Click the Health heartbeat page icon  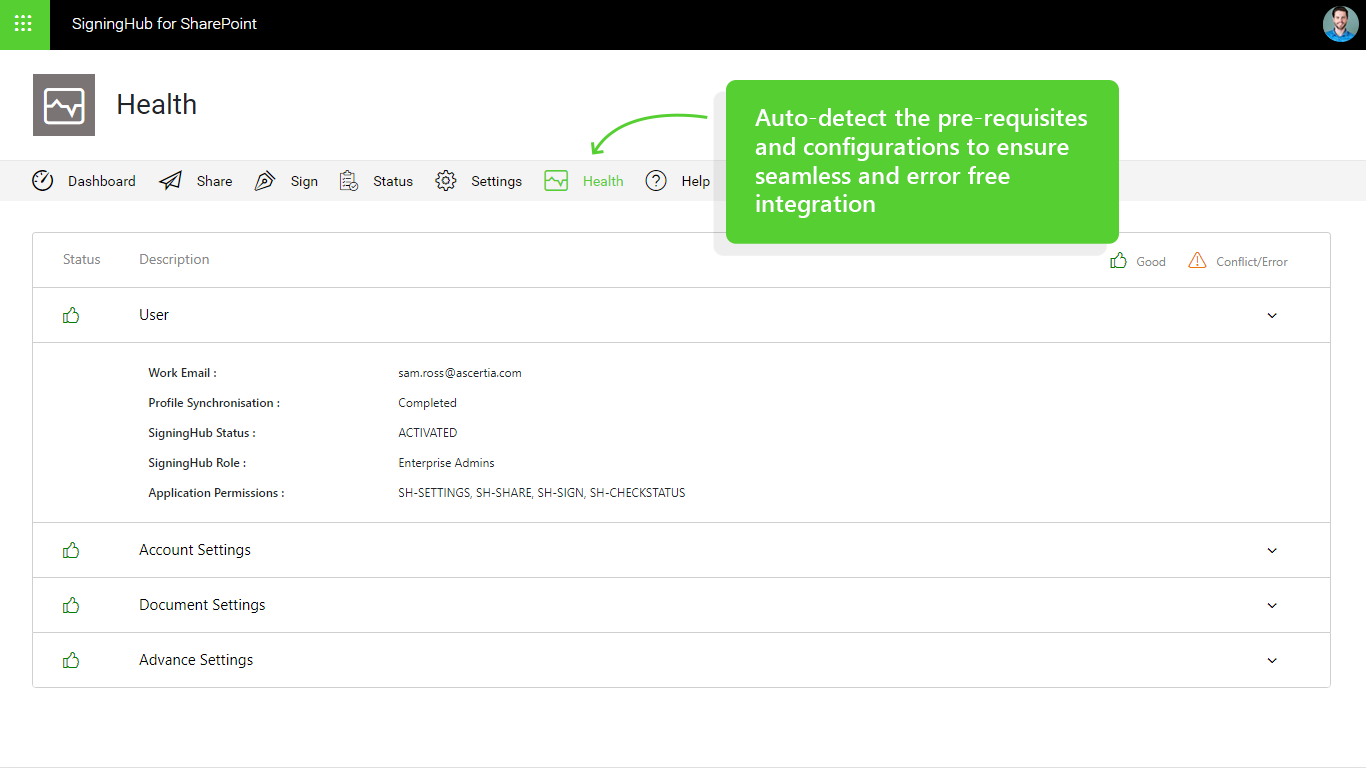tap(64, 105)
